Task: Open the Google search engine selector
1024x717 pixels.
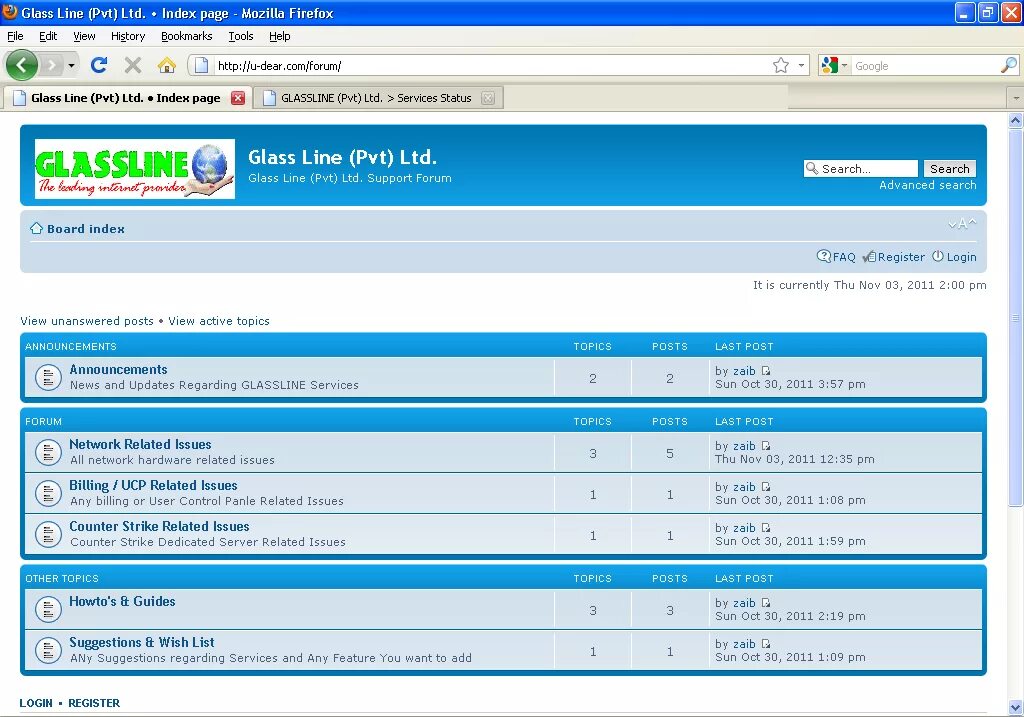Action: 834,65
